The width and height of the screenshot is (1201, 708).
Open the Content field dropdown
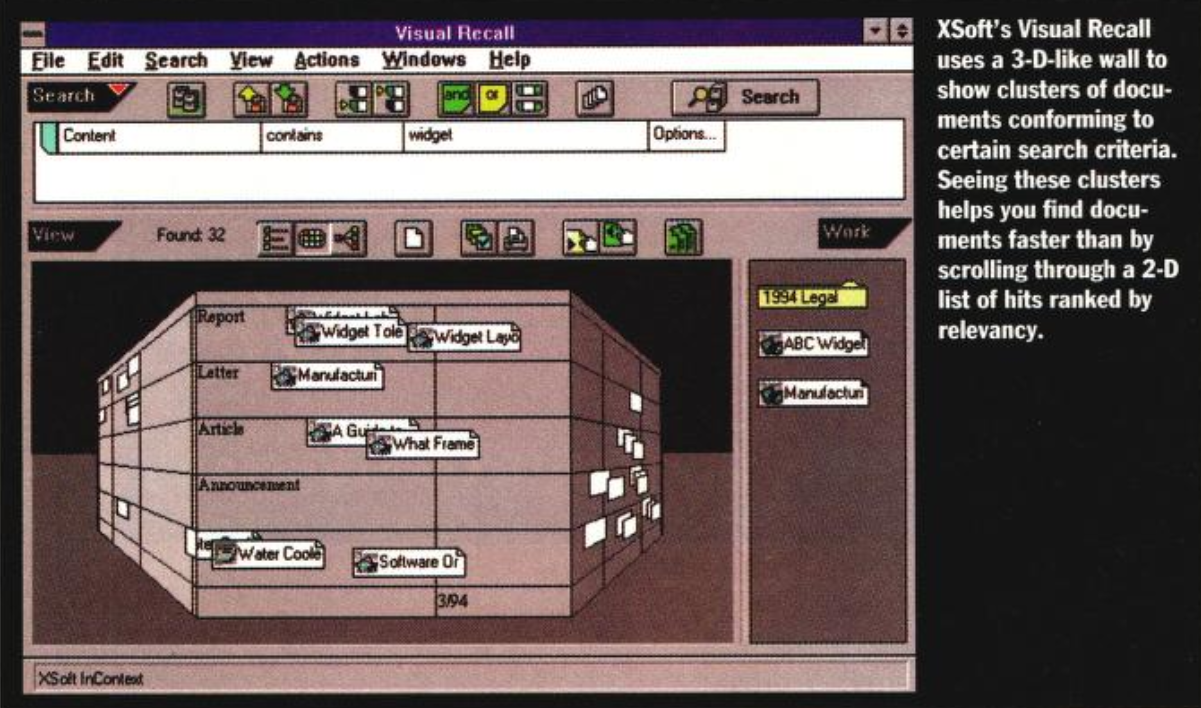pos(158,138)
